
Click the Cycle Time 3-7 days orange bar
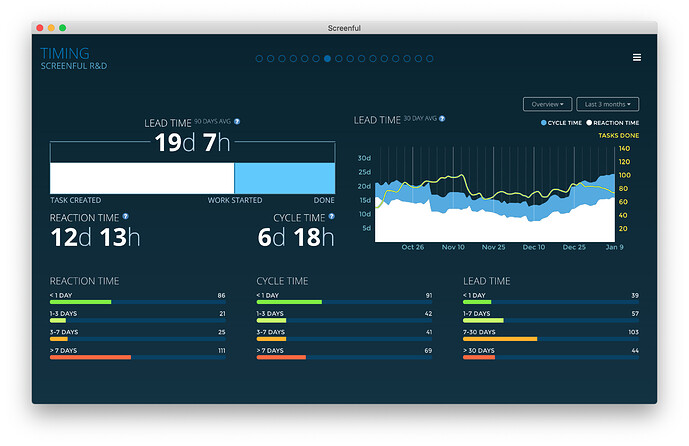pyautogui.click(x=271, y=339)
